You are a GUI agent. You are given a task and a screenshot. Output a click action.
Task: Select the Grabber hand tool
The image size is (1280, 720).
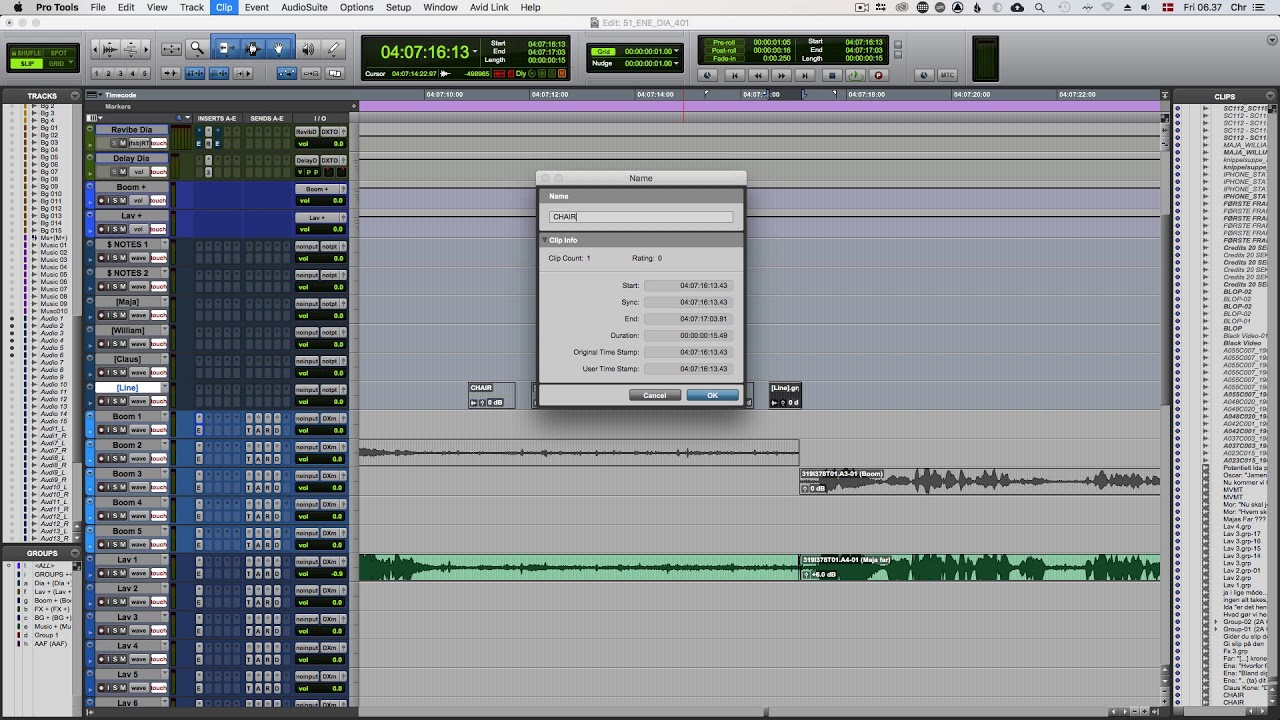click(x=279, y=48)
